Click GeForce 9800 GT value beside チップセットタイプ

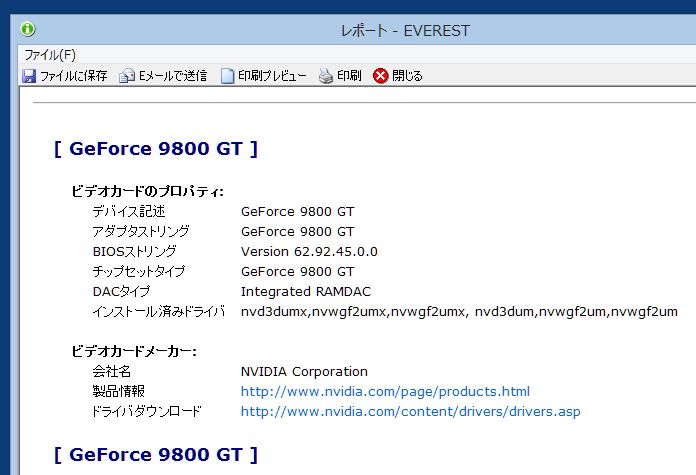click(x=298, y=272)
